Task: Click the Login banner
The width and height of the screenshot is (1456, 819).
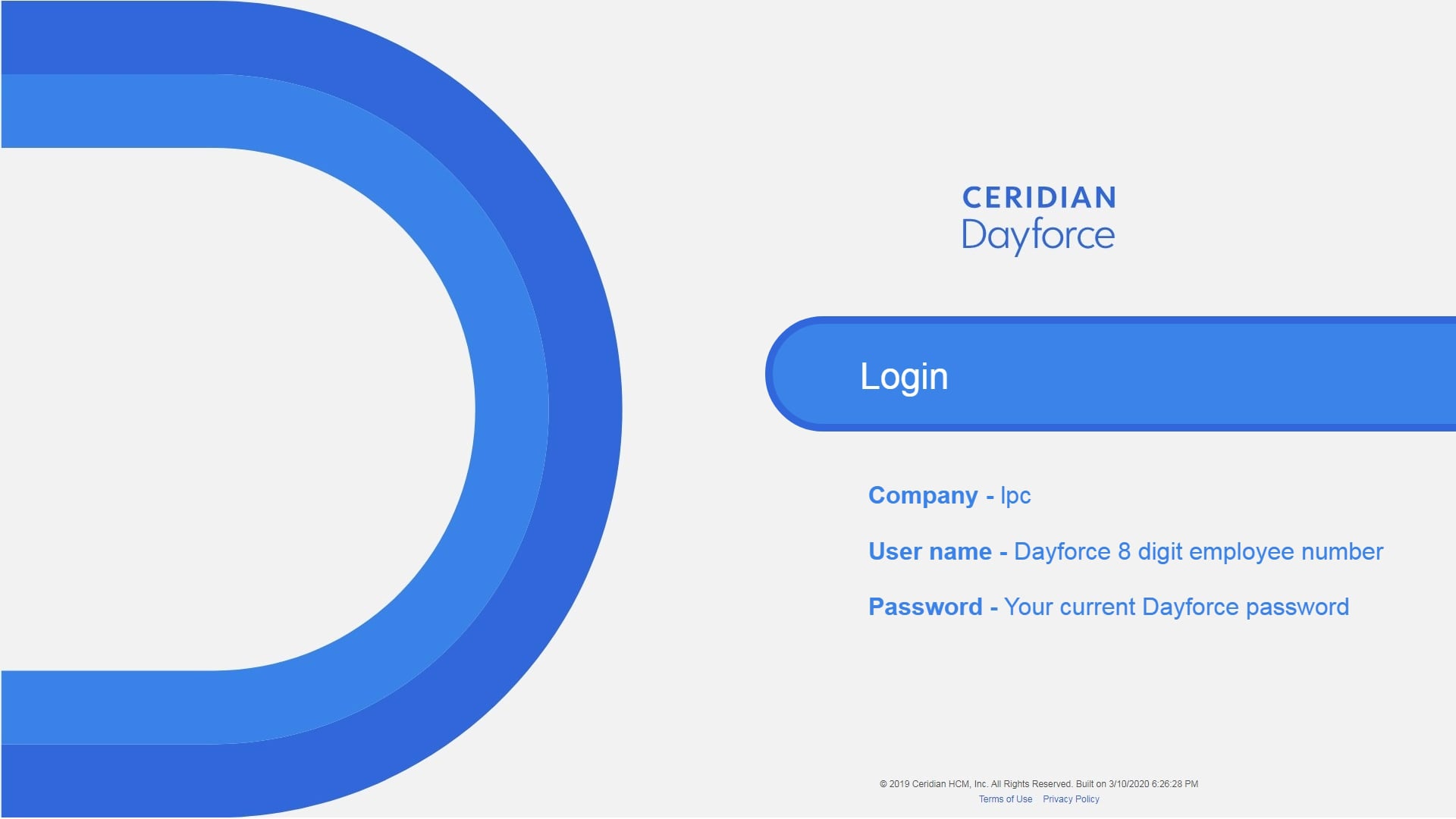Action: (x=1111, y=374)
